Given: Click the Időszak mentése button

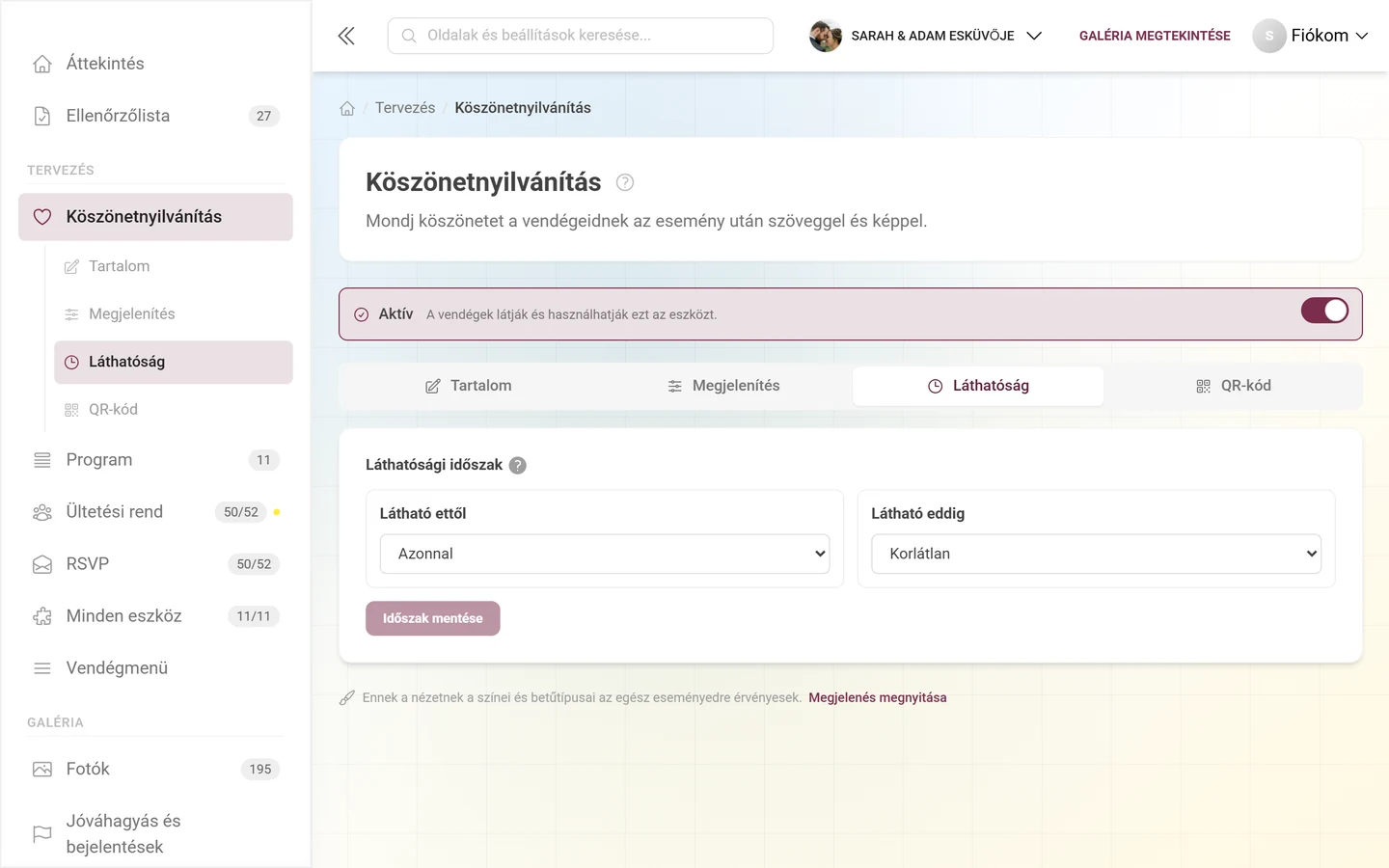Looking at the screenshot, I should coord(433,618).
